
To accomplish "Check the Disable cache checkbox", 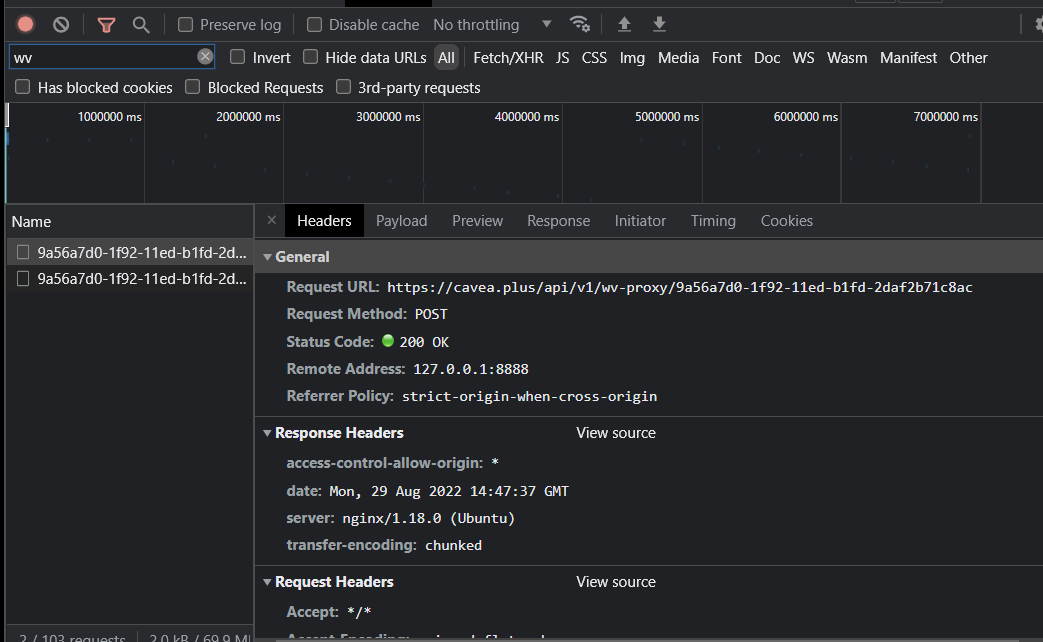I will coord(315,24).
